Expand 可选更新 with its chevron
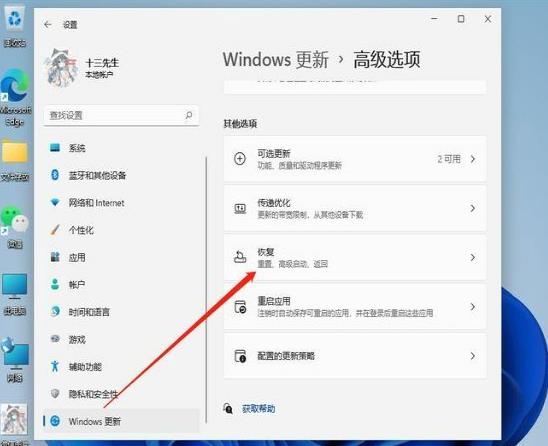 (x=473, y=159)
